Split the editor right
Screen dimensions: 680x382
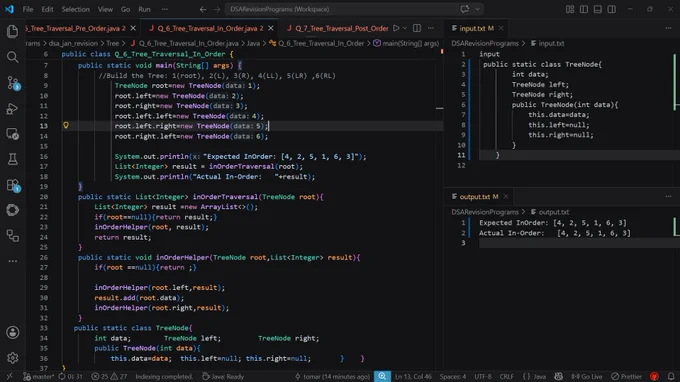point(417,28)
